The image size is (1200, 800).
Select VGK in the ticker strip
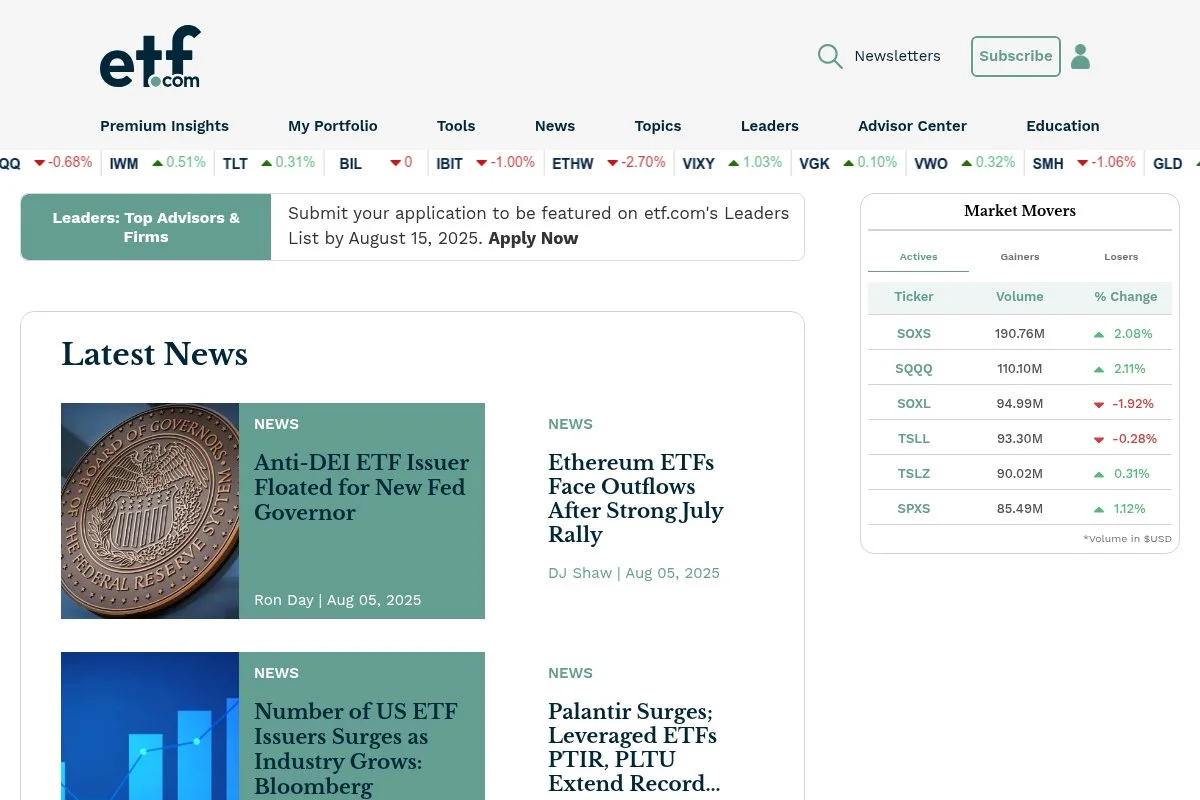point(815,163)
